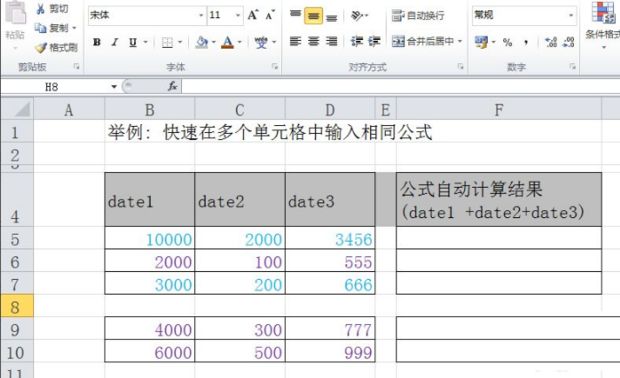Toggle Italic formatting
Image resolution: width=620 pixels, height=378 pixels.
coord(115,42)
